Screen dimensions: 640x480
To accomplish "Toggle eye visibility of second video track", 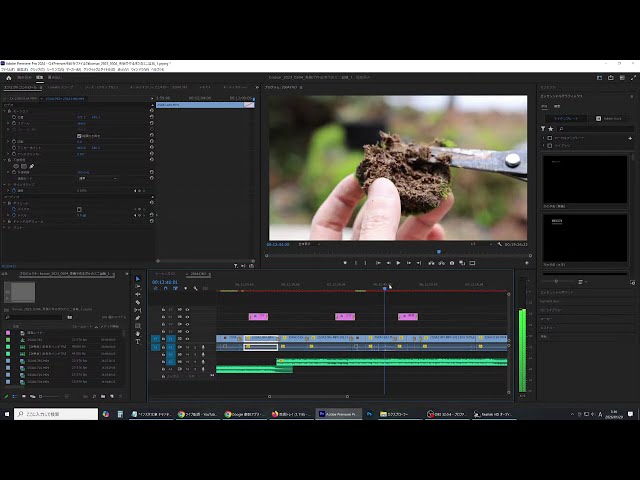I will (187, 317).
